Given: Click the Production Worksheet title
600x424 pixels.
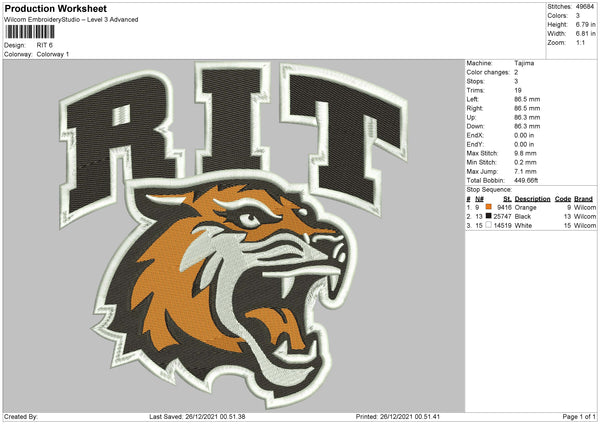Looking at the screenshot, I should [x=55, y=8].
